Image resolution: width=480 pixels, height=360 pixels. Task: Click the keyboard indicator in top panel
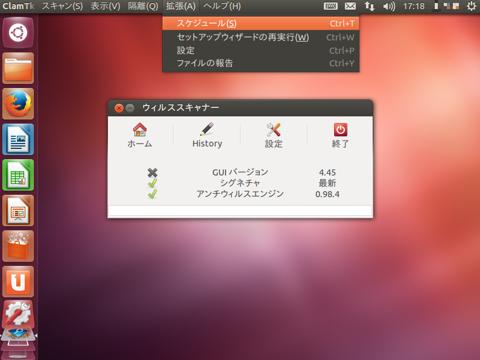pyautogui.click(x=331, y=6)
